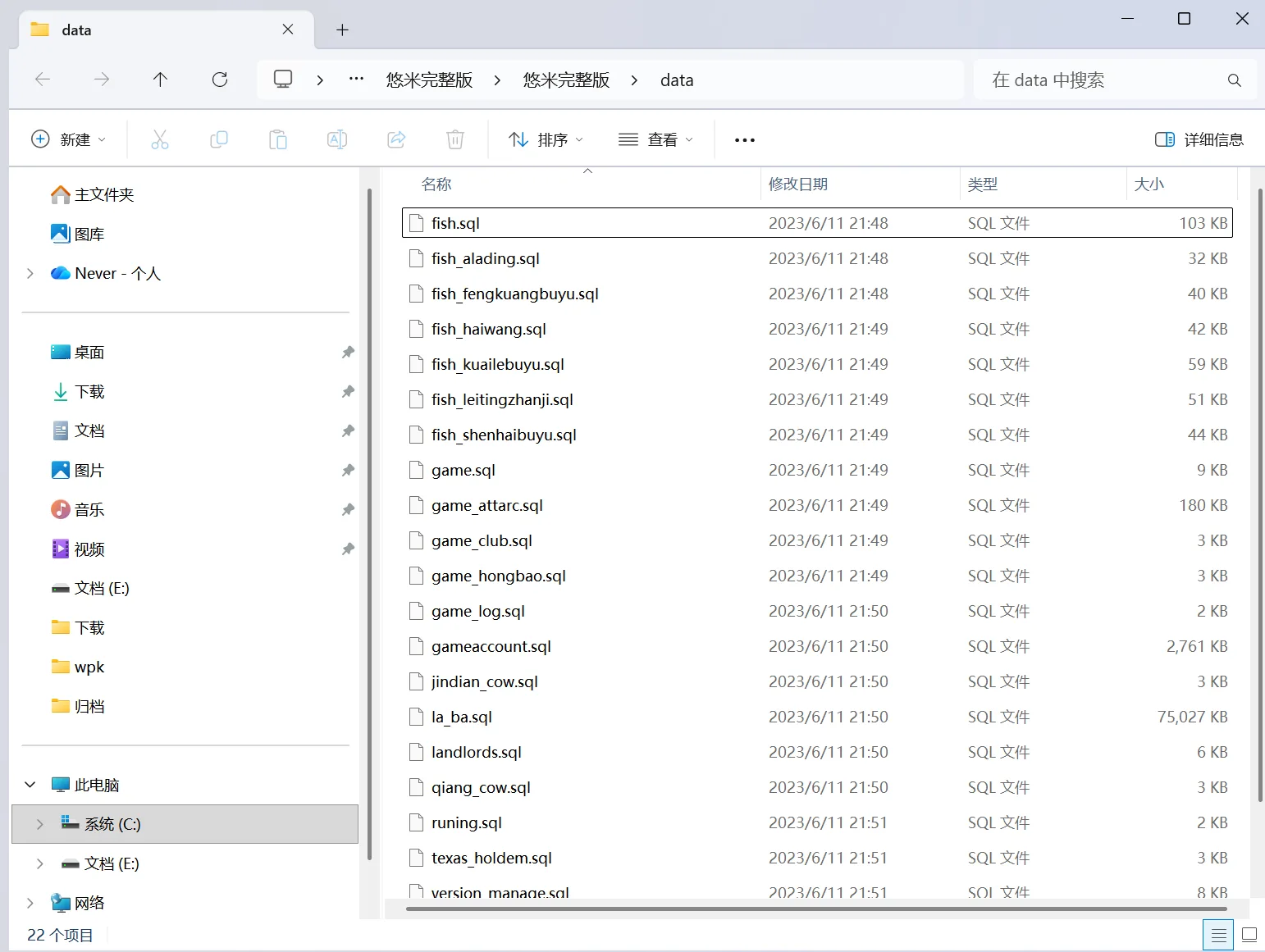The height and width of the screenshot is (952, 1265).
Task: Click the search magnifier icon
Action: 1234,80
